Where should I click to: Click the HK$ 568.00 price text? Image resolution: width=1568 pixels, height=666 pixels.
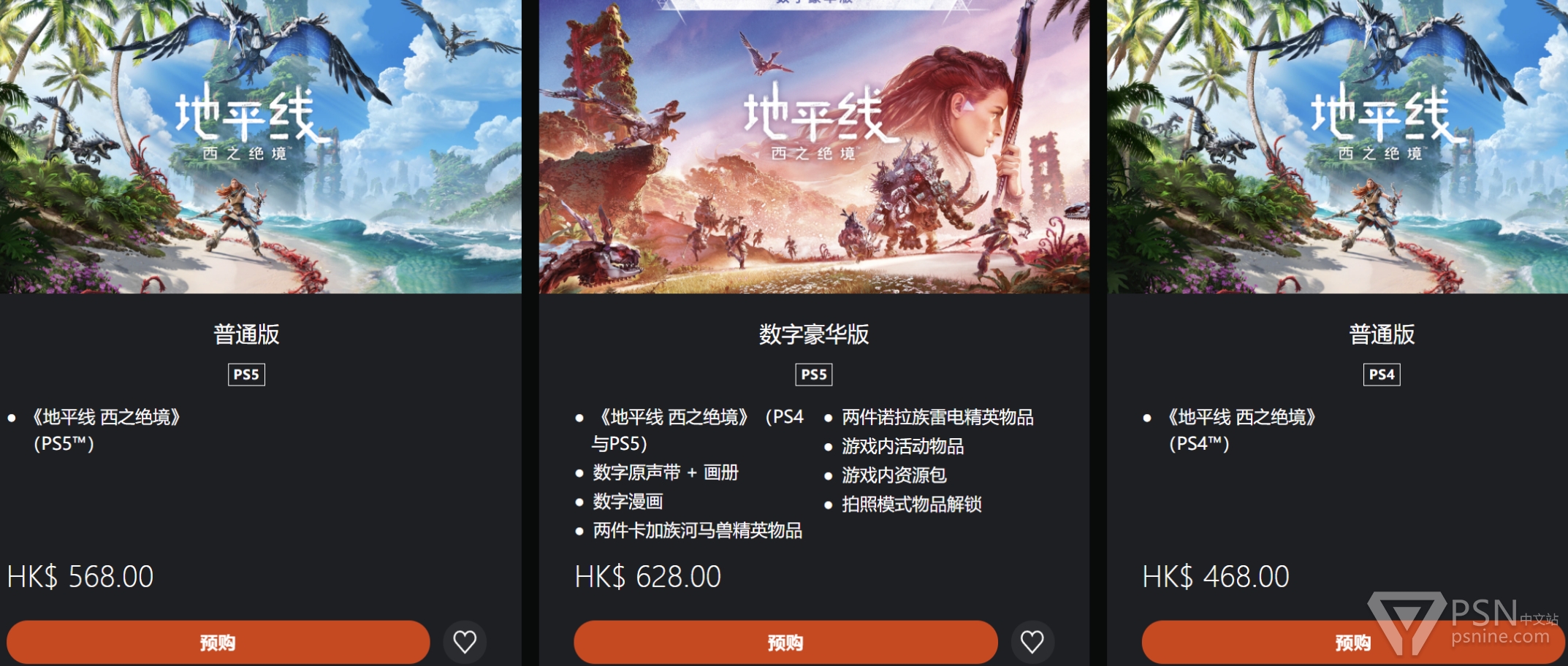80,577
